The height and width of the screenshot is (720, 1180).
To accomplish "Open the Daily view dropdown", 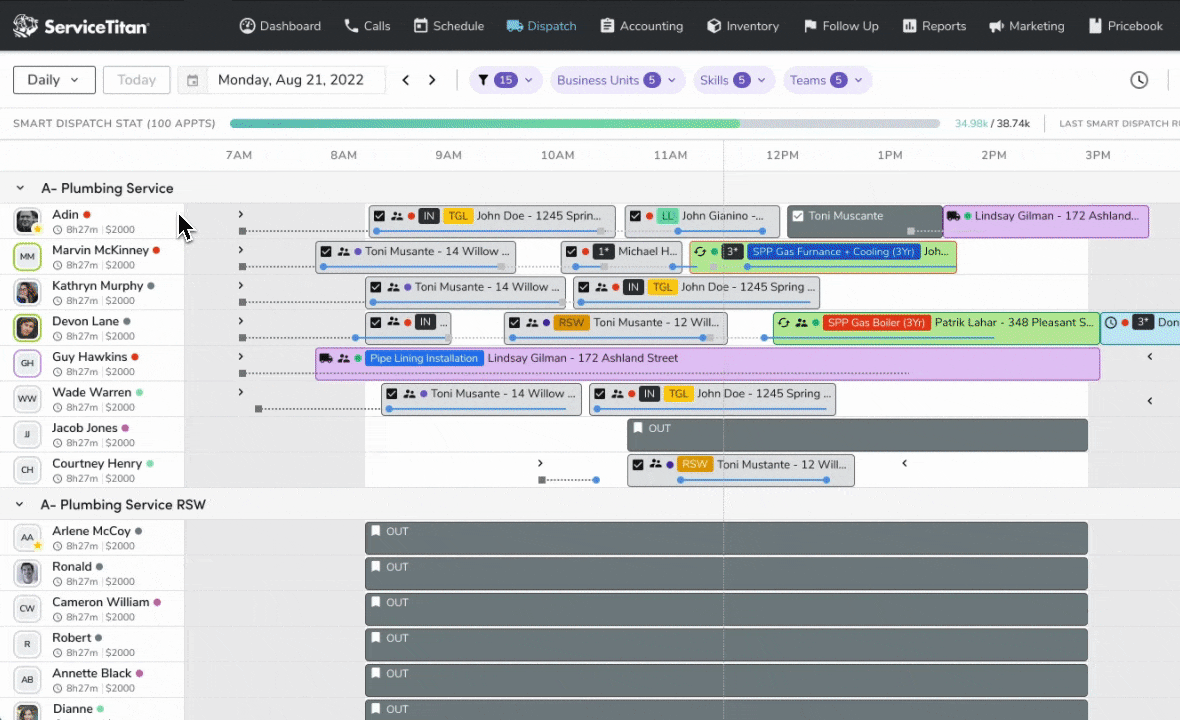I will pos(54,79).
